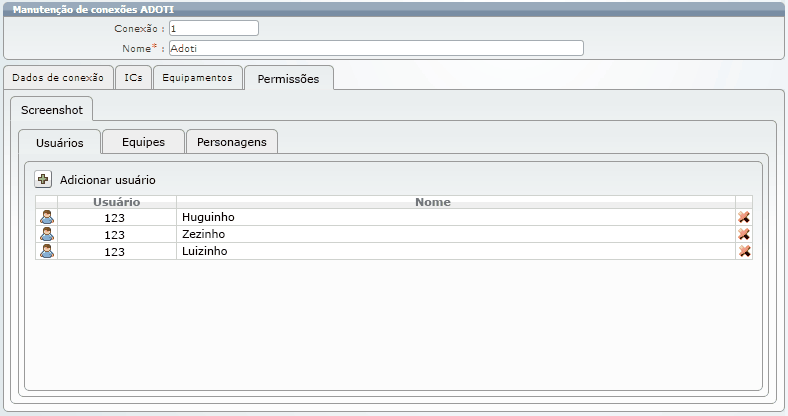Open the Equipes tab
The image size is (788, 416).
pyautogui.click(x=143, y=142)
